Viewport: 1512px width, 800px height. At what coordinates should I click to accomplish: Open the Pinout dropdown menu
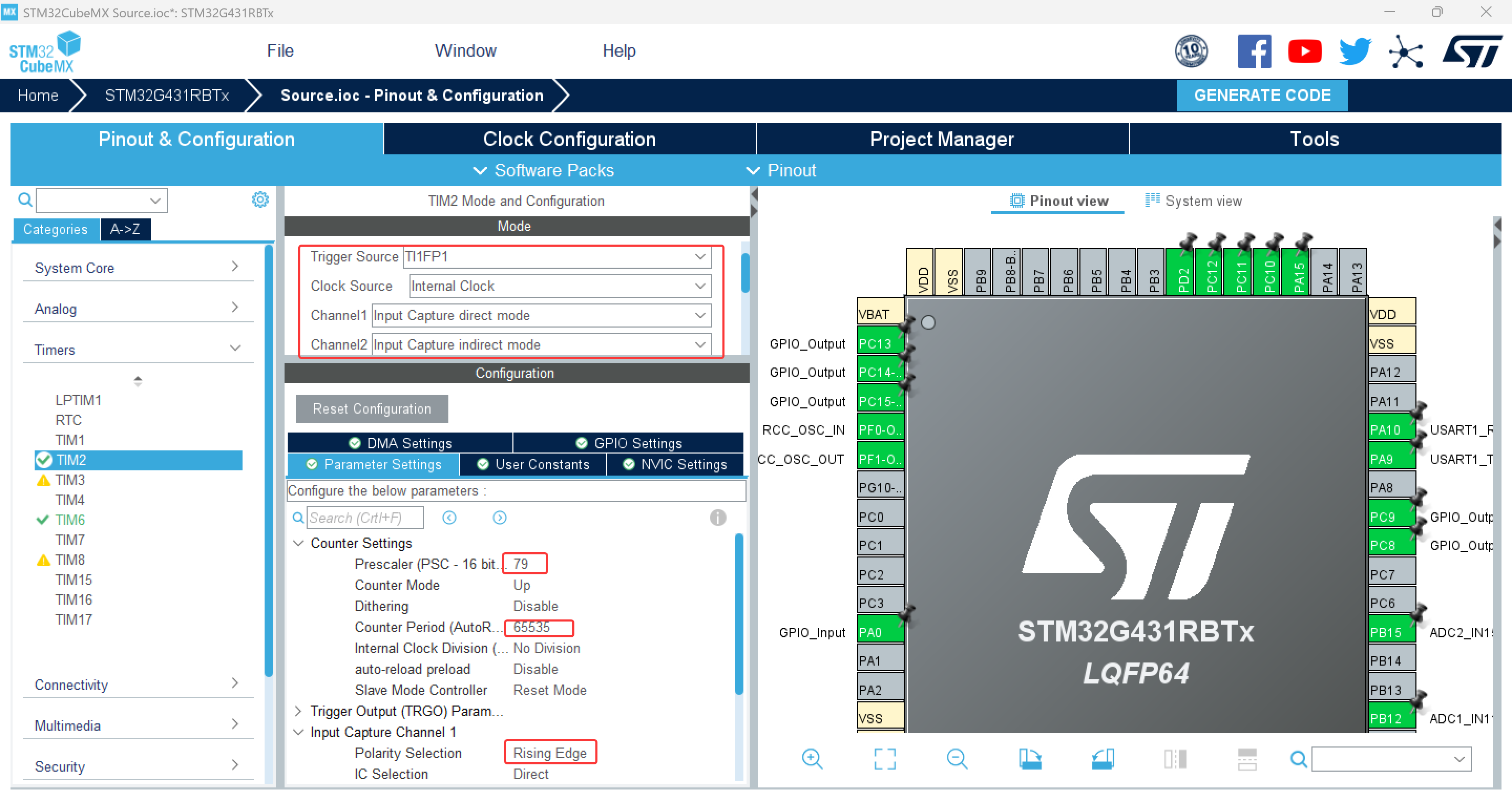[x=781, y=170]
